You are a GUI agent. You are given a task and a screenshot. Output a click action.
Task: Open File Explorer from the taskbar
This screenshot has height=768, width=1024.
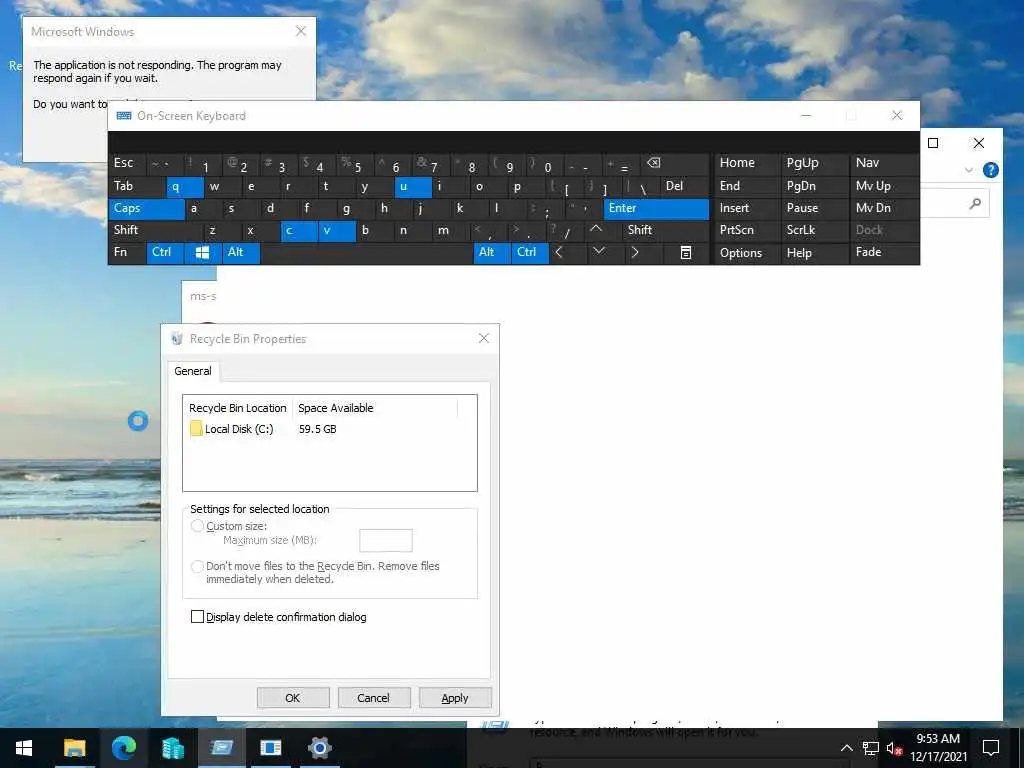pyautogui.click(x=74, y=748)
